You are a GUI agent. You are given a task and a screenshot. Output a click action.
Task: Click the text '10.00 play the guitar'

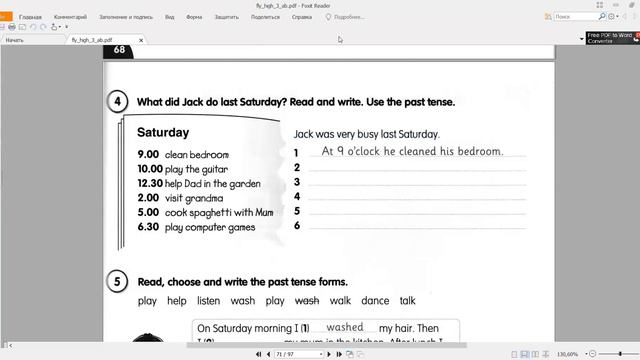(182, 169)
